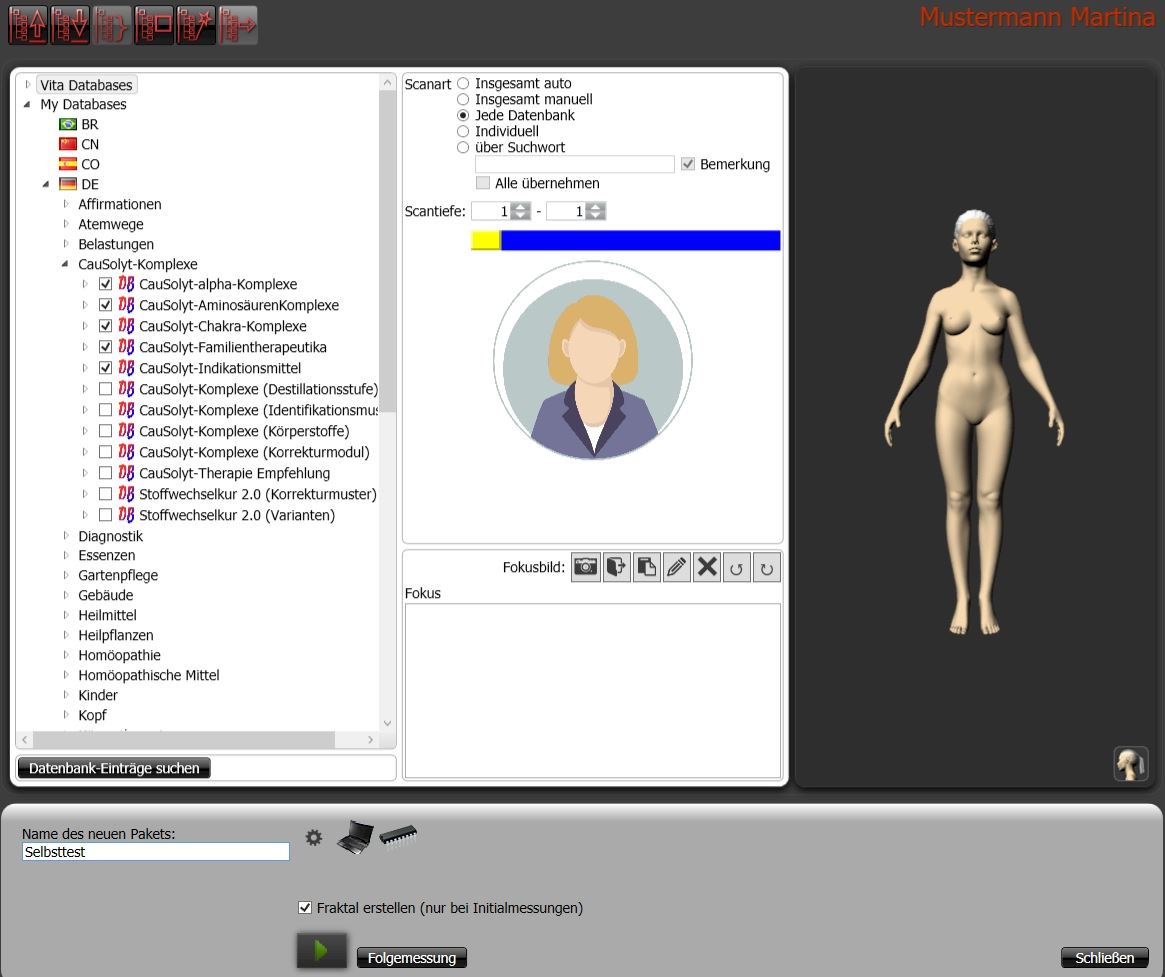Toggle 'Fraktal erstellen' checkbox
The width and height of the screenshot is (1165, 977).
pyautogui.click(x=305, y=908)
